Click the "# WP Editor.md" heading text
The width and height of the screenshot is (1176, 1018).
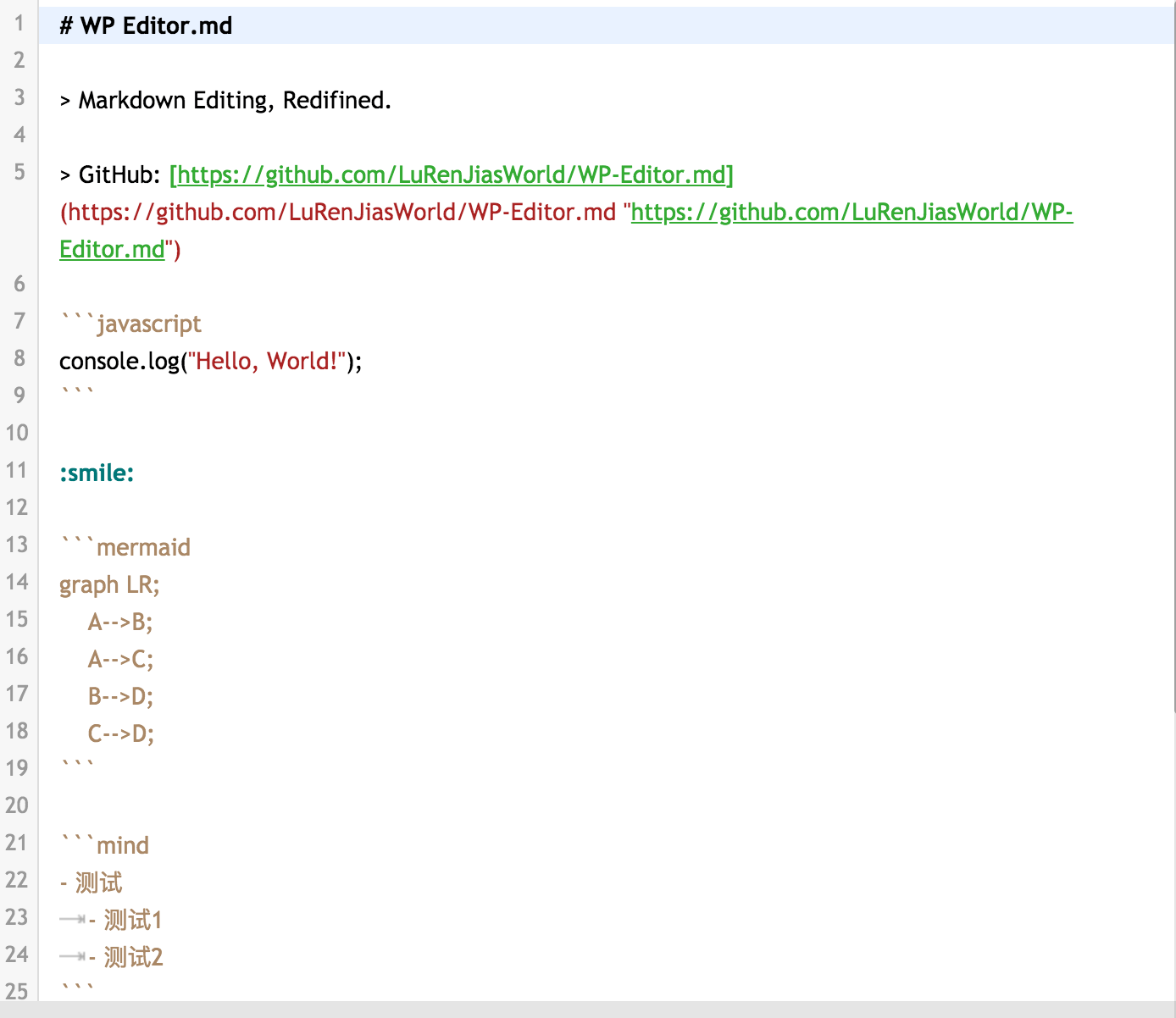(x=146, y=25)
